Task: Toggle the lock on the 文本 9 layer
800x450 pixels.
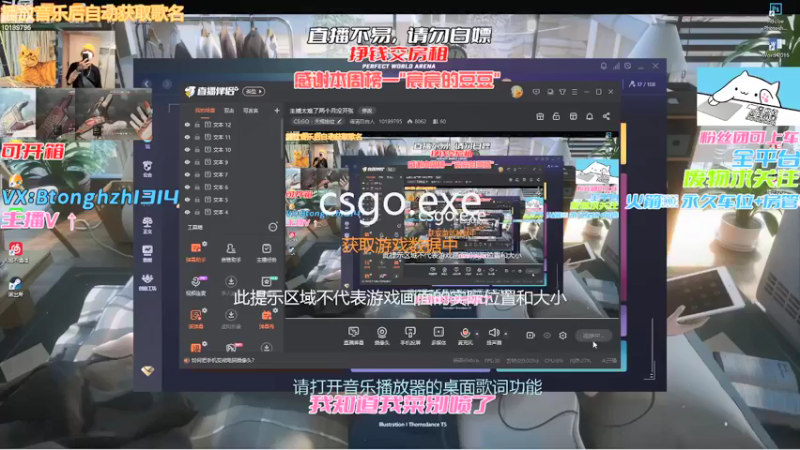Action: tap(197, 162)
